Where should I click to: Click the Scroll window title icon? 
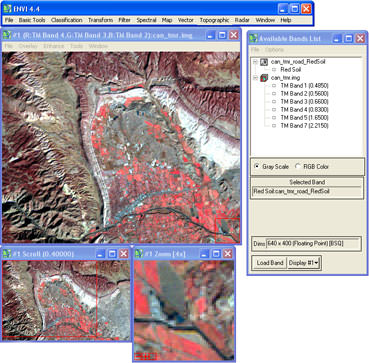6,254
